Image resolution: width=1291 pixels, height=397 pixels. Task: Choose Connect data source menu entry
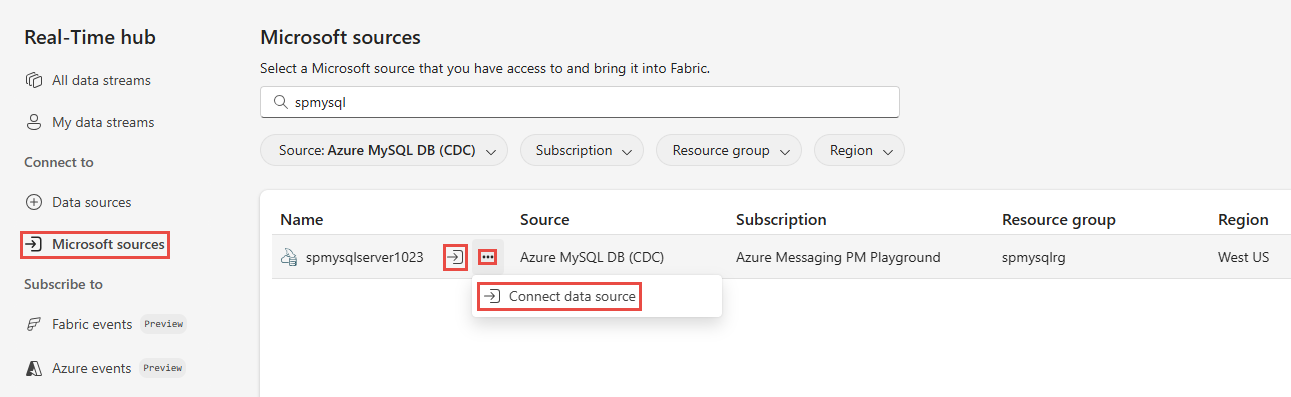(x=559, y=297)
